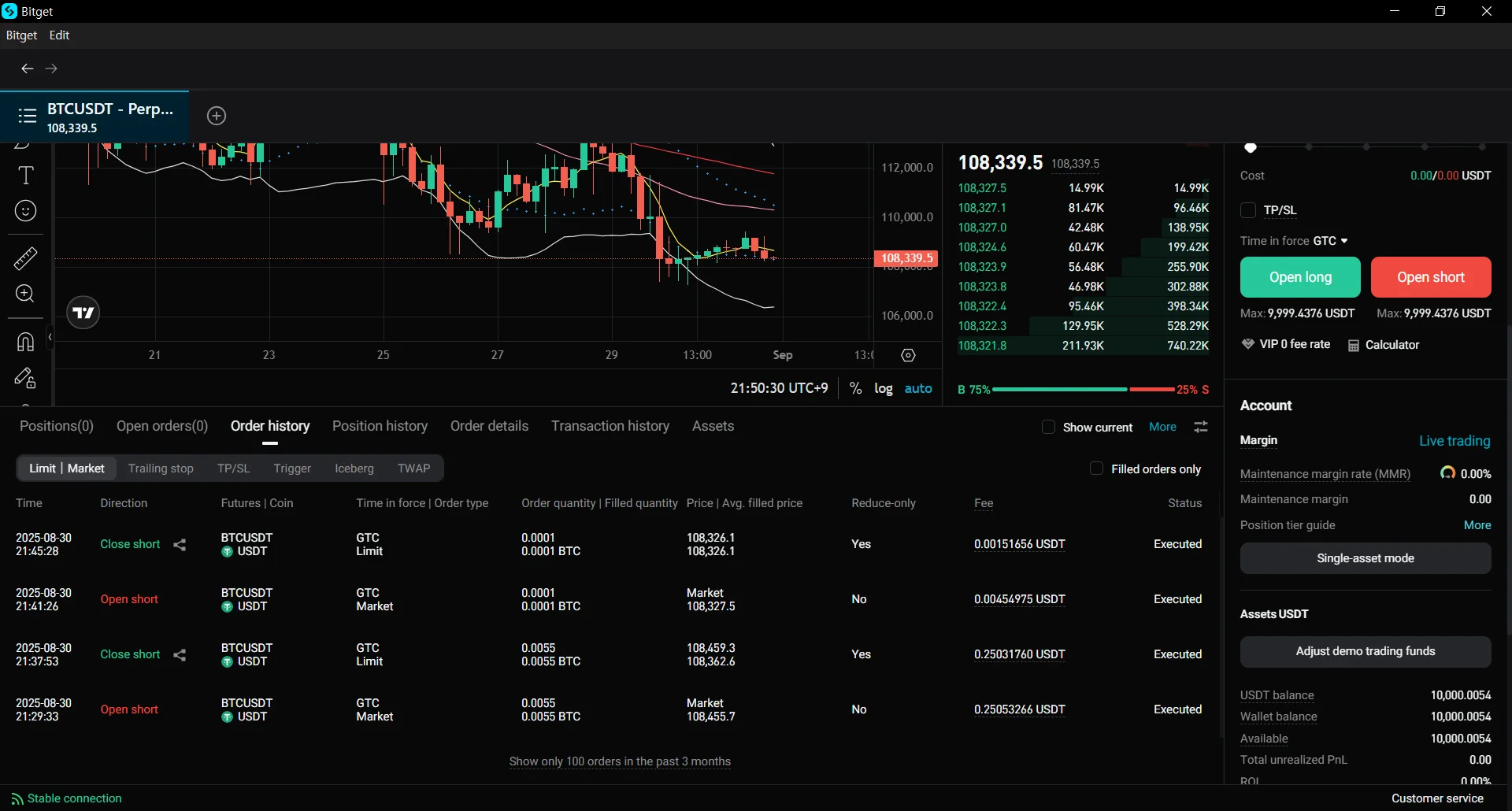The image size is (1512, 811).
Task: Add a new tab with plus icon
Action: click(217, 116)
